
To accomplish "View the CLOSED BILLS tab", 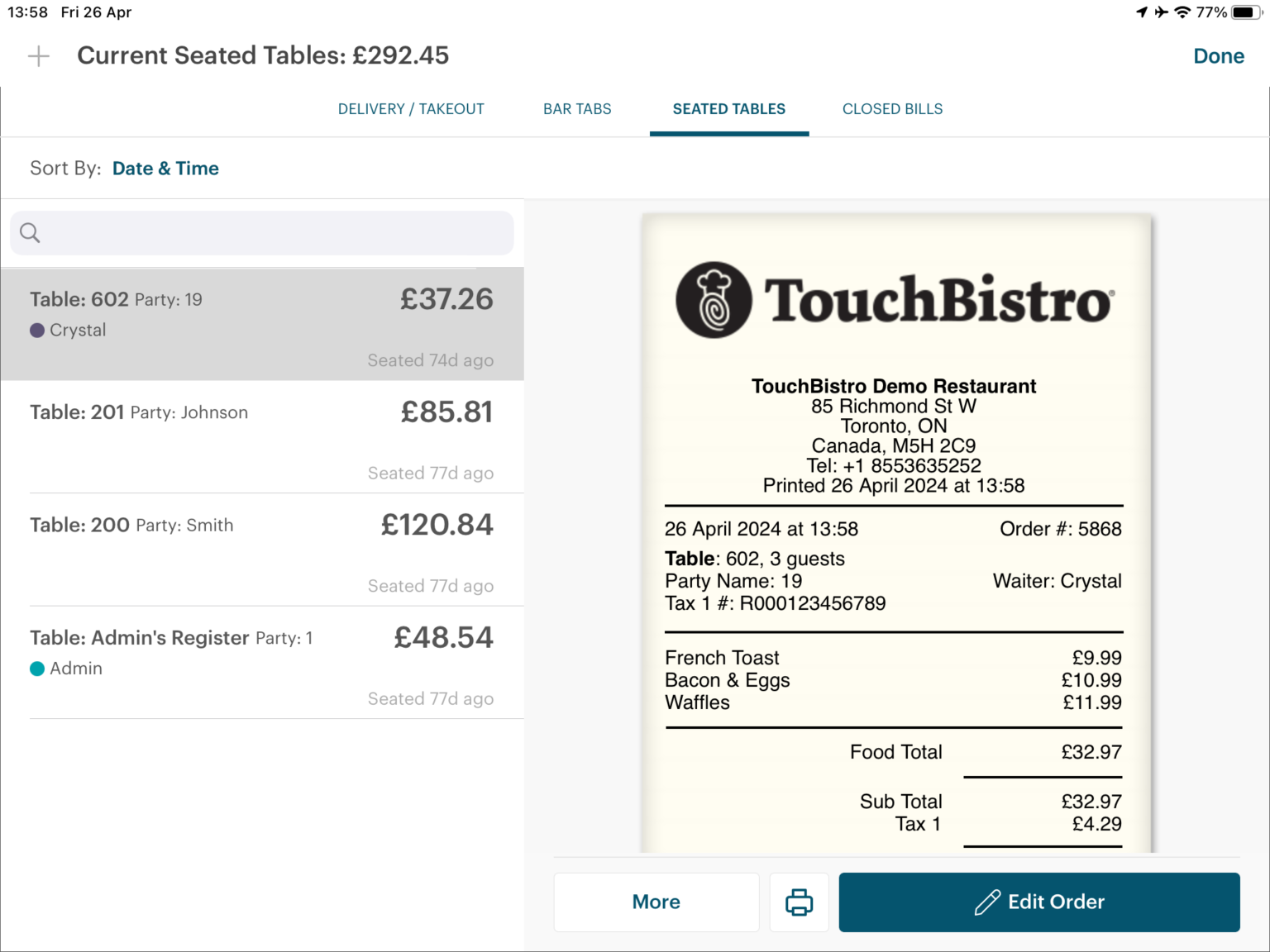I will point(892,108).
